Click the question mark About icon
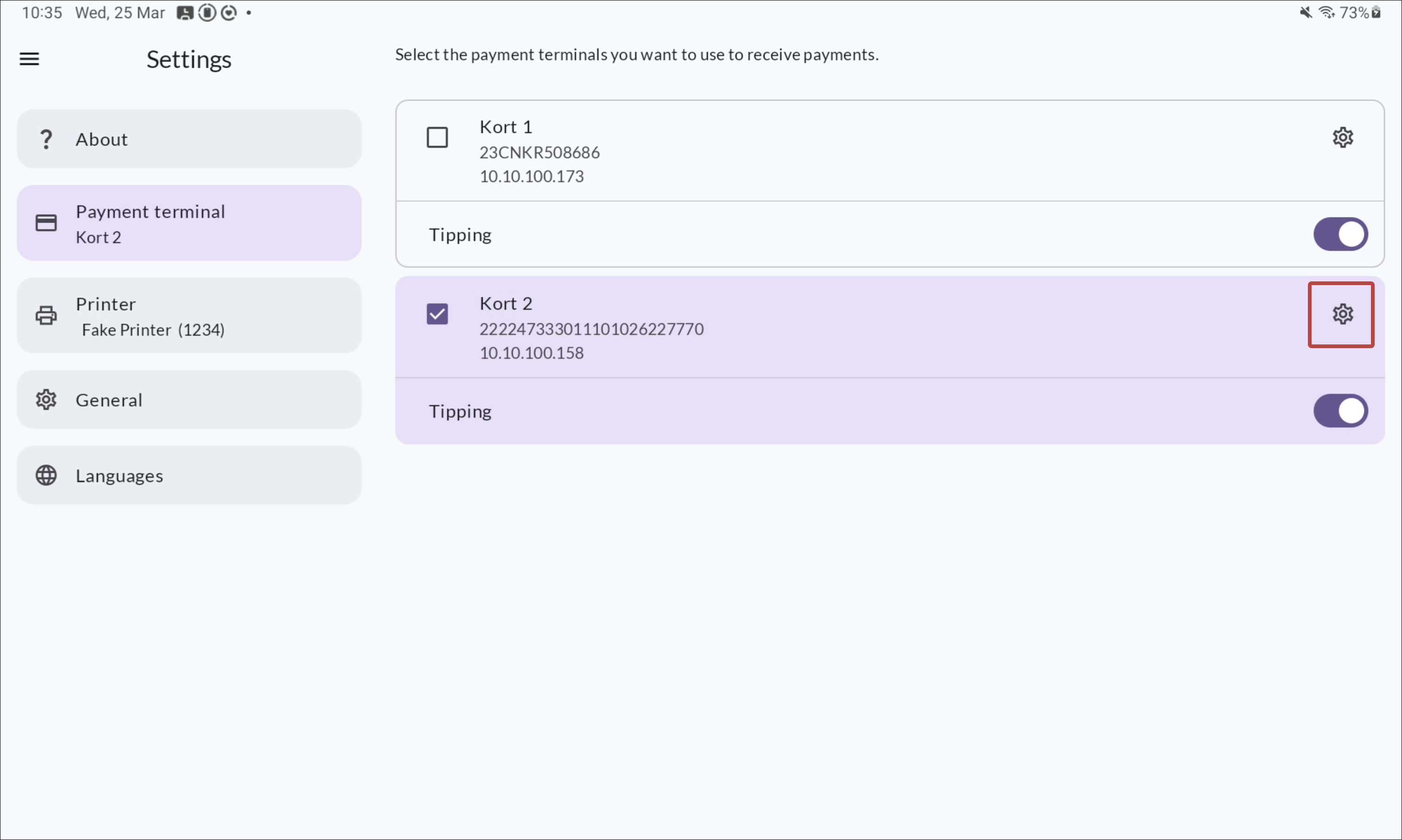 click(x=46, y=139)
